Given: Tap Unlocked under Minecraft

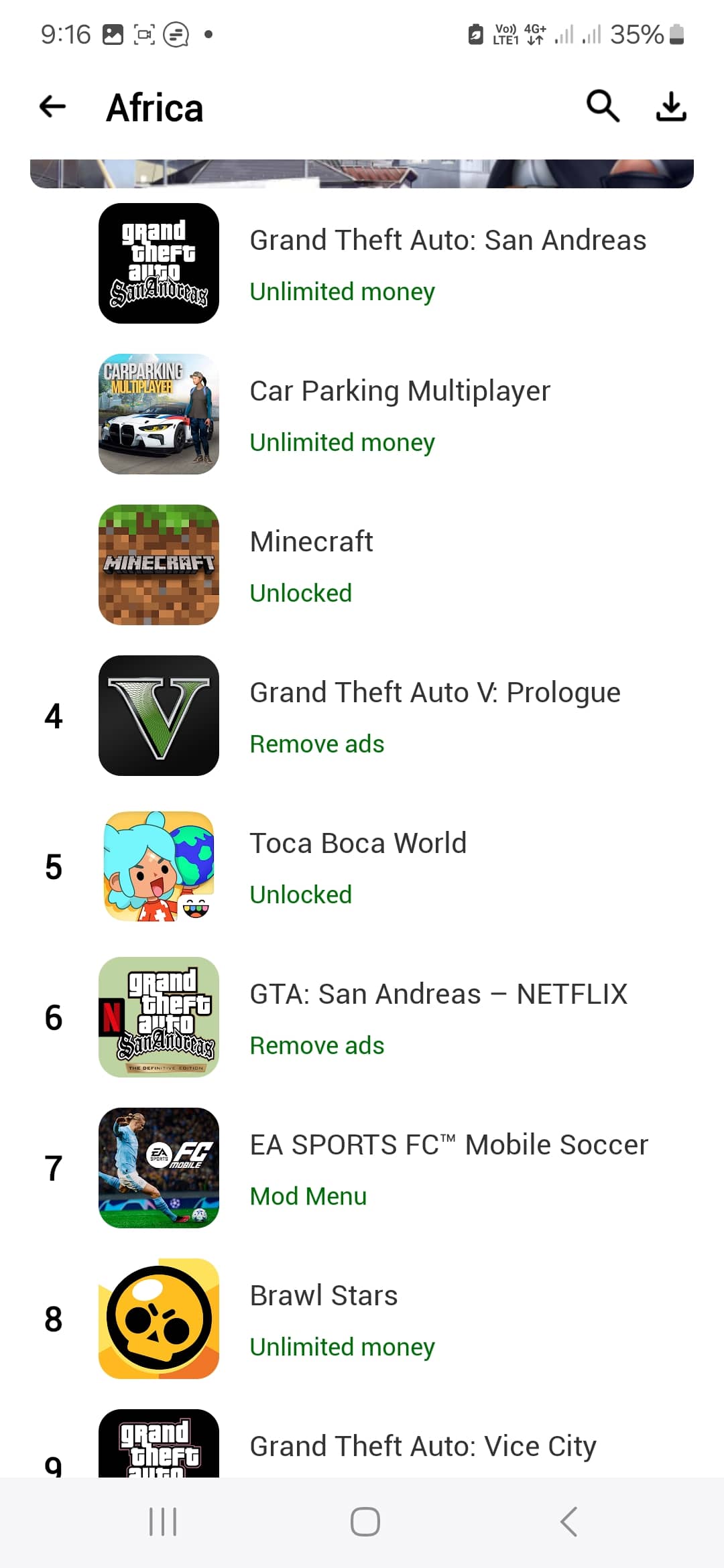Looking at the screenshot, I should coord(301,593).
